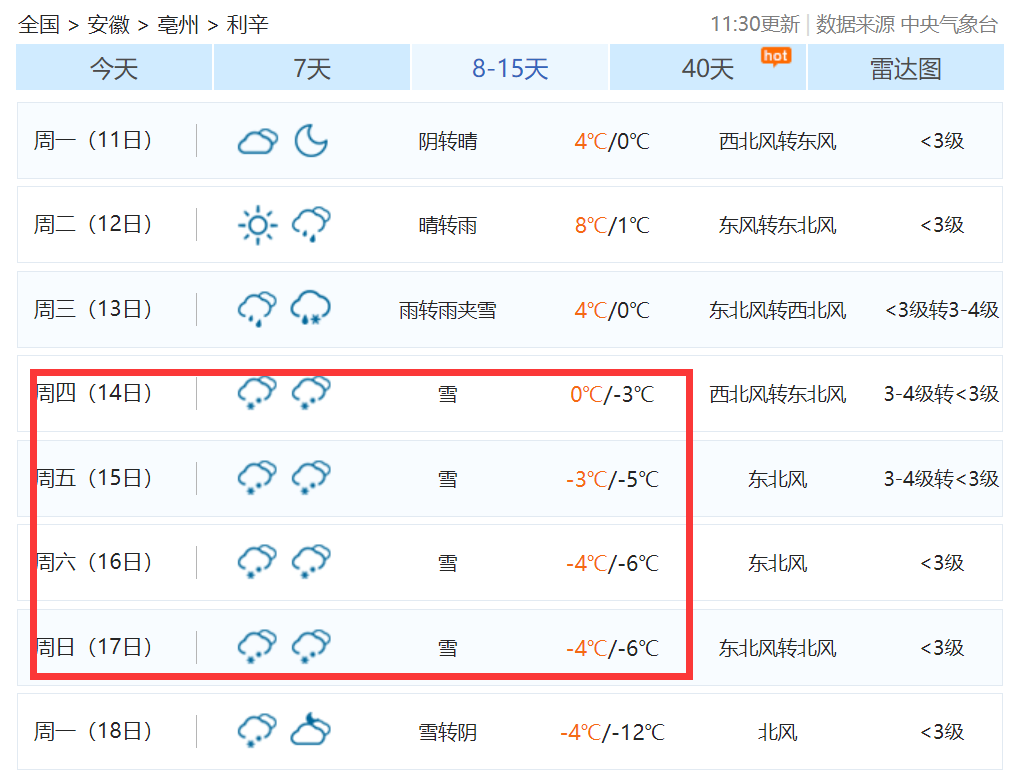Click the rain icon for 周二（12日）

[311, 225]
